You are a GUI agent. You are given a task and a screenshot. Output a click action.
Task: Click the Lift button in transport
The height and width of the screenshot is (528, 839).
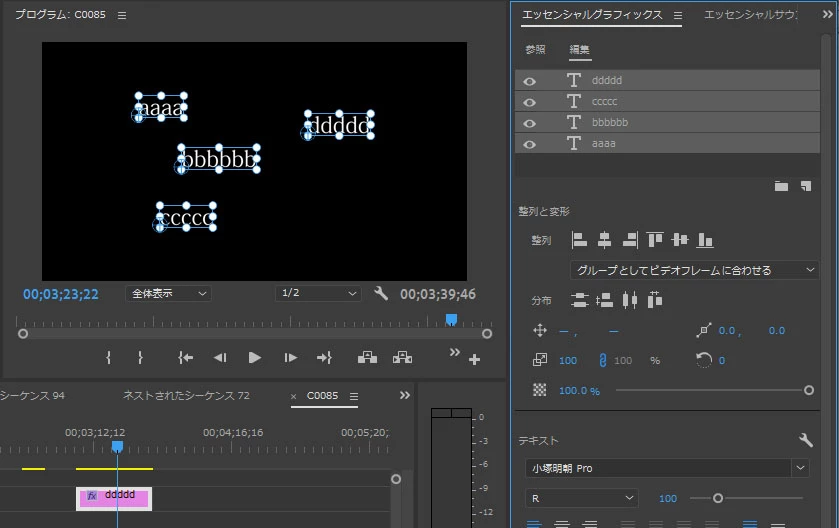(x=367, y=357)
